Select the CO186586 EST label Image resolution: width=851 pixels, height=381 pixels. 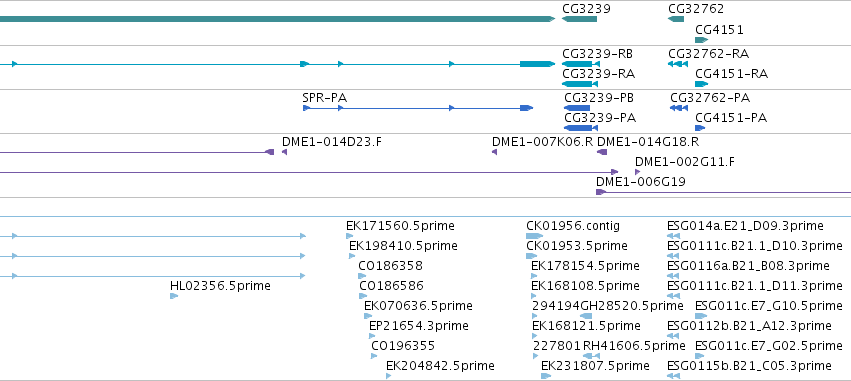point(391,285)
